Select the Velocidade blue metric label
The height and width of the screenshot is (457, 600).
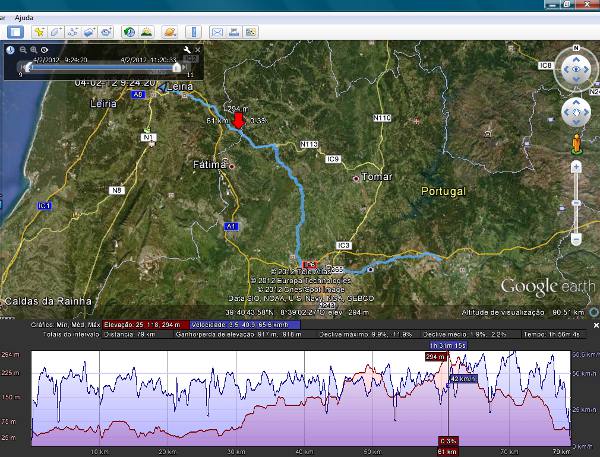[x=245, y=325]
